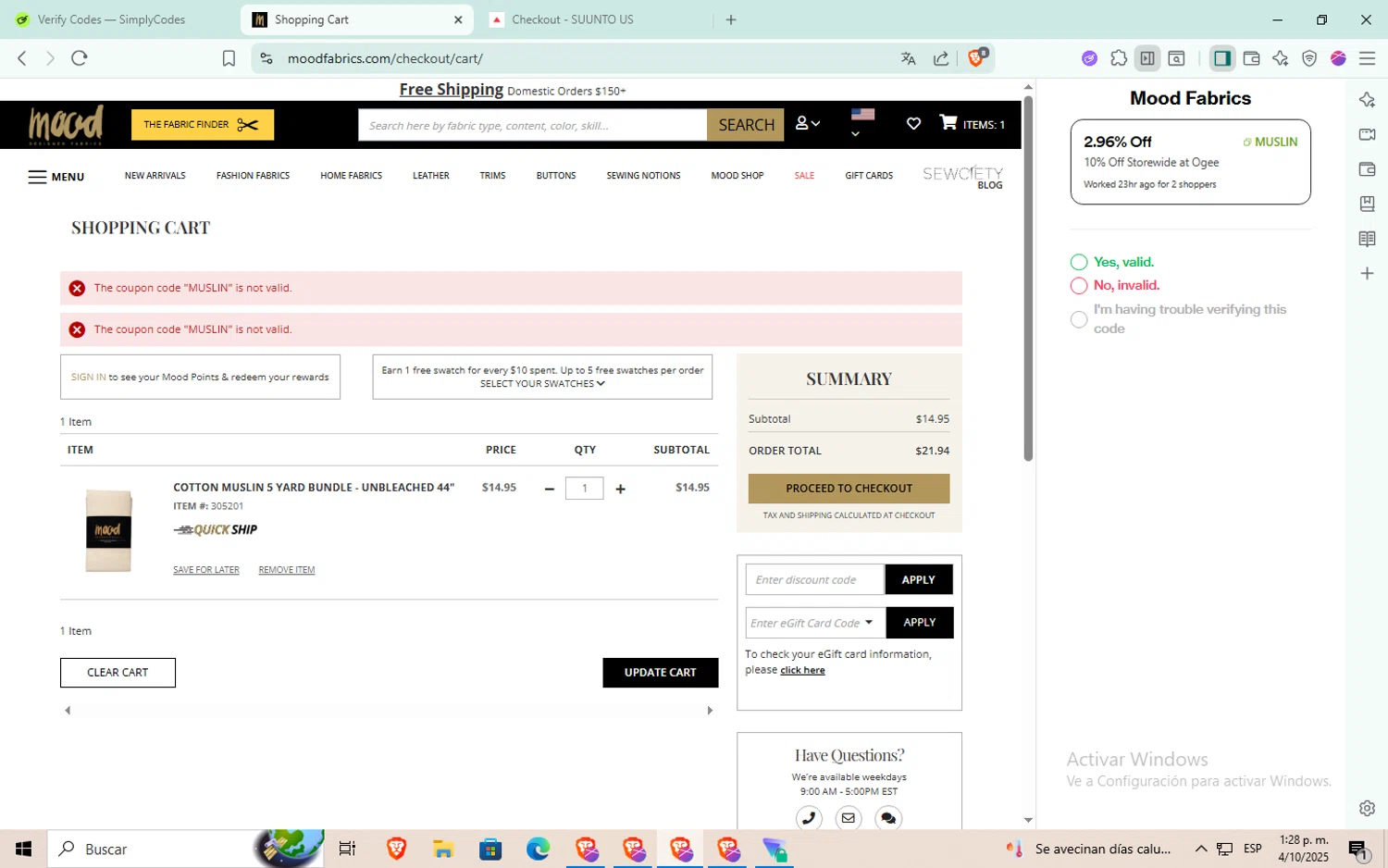The image size is (1388, 868).
Task: Open the New Arrivals menu
Action: tap(155, 176)
